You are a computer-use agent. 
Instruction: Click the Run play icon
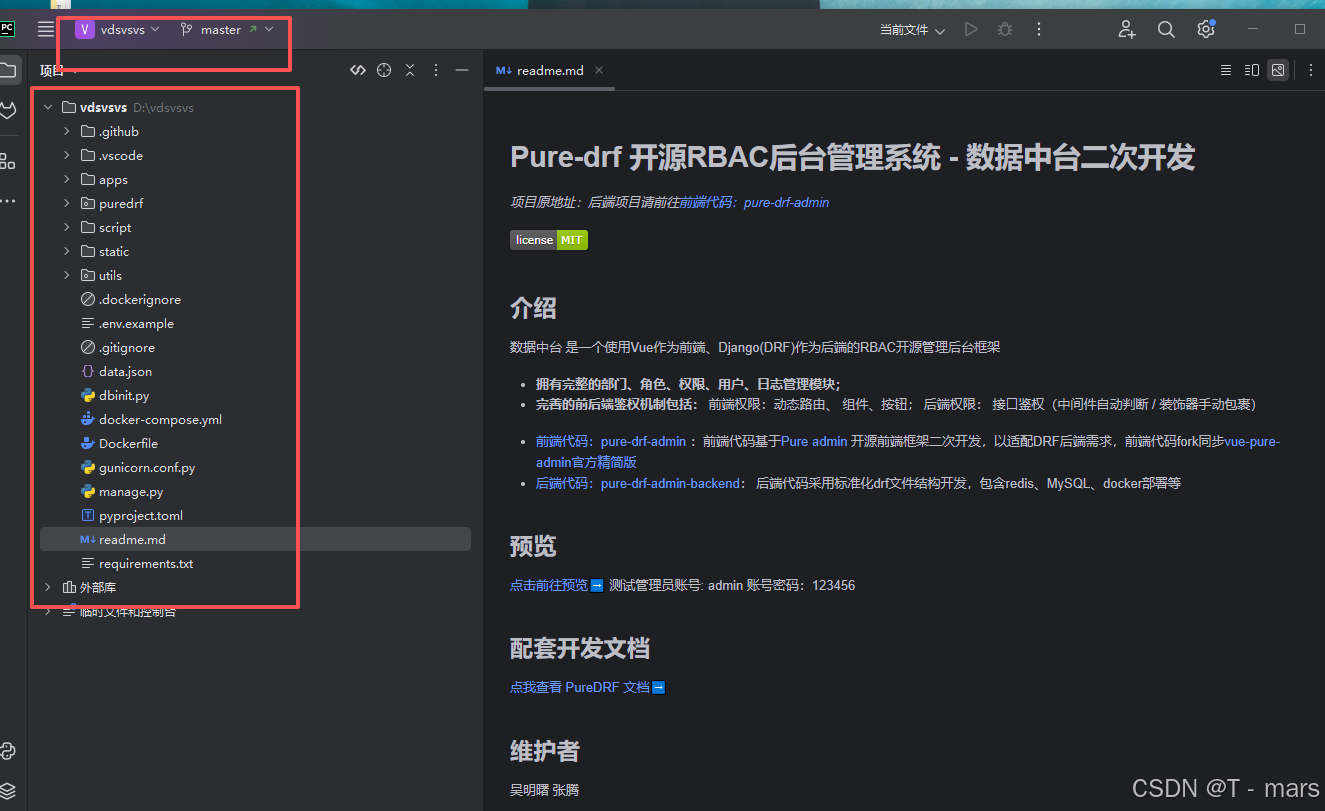pos(971,30)
